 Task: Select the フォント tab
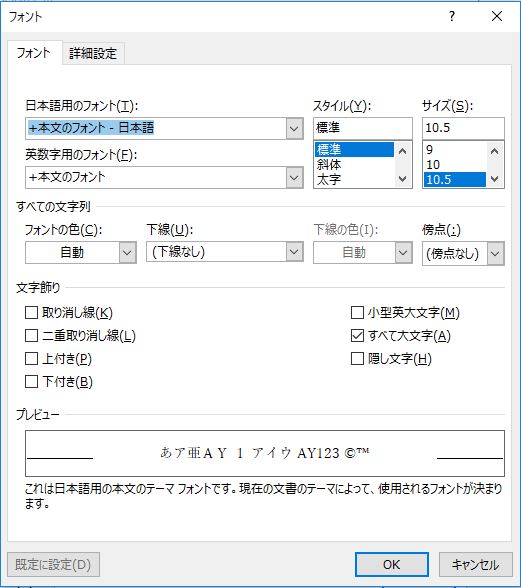pyautogui.click(x=34, y=52)
